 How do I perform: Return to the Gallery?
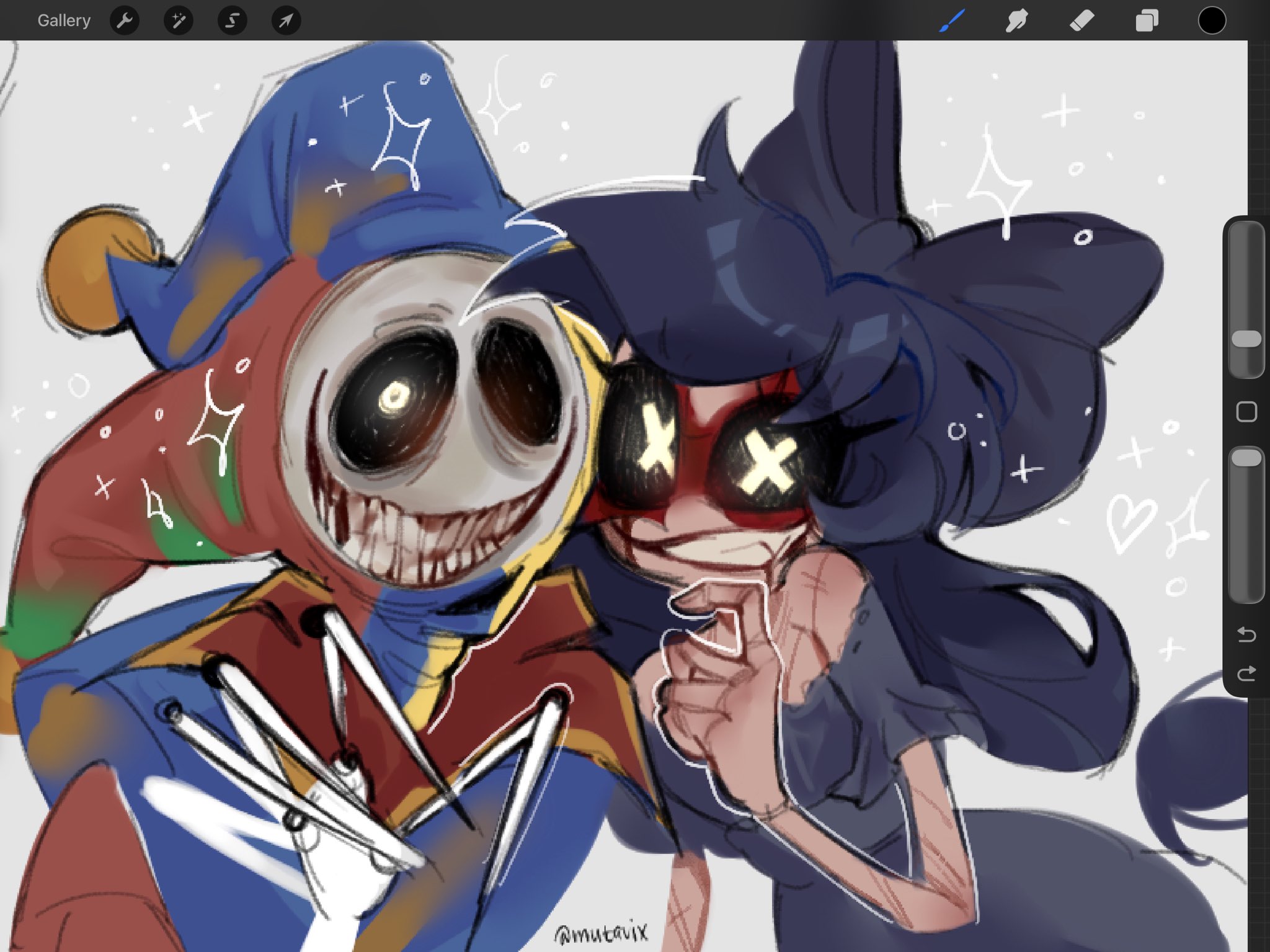pyautogui.click(x=64, y=20)
